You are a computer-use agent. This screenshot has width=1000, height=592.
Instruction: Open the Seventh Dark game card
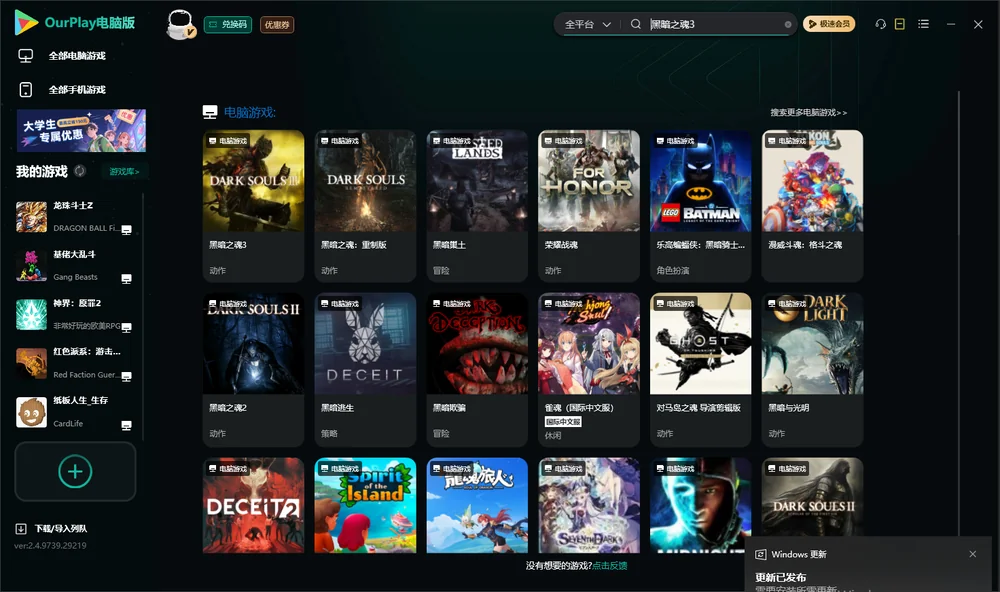tap(589, 505)
